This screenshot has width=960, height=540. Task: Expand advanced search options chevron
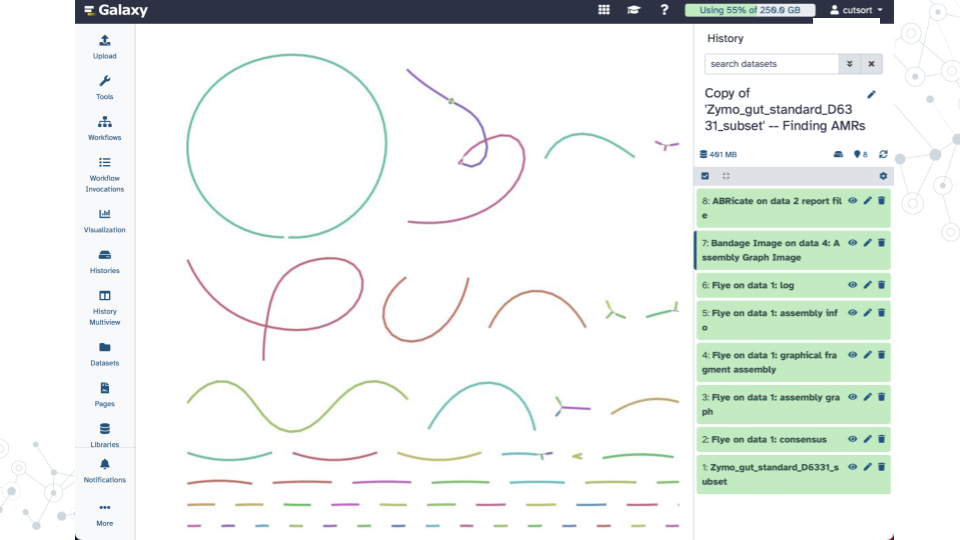coord(850,64)
